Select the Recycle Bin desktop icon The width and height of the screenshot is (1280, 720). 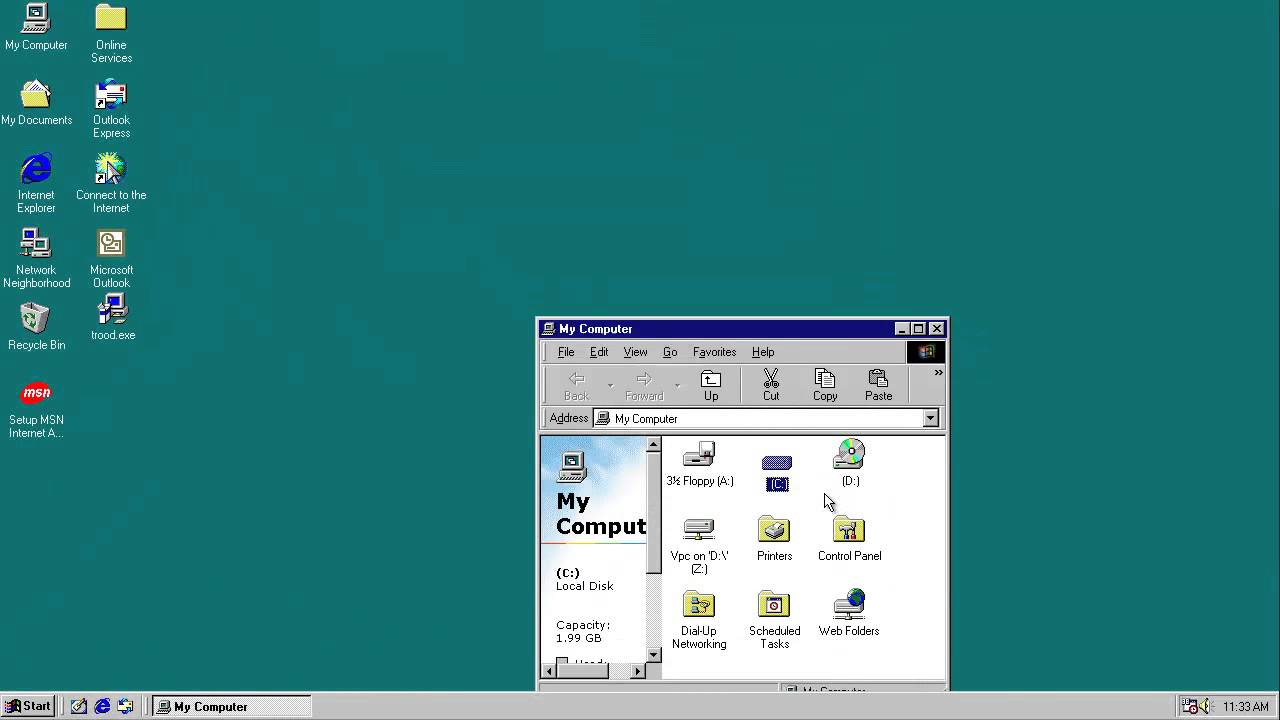coord(36,327)
